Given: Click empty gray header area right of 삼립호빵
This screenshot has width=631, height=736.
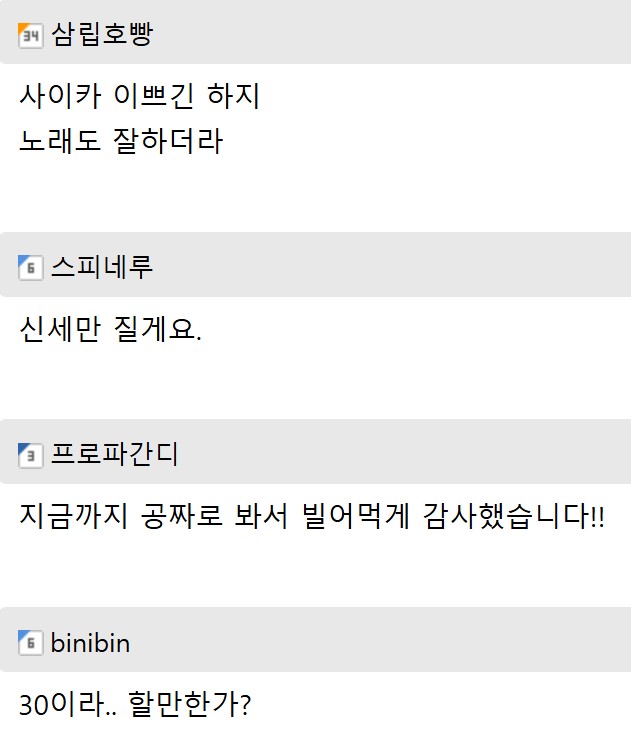Looking at the screenshot, I should [x=392, y=34].
